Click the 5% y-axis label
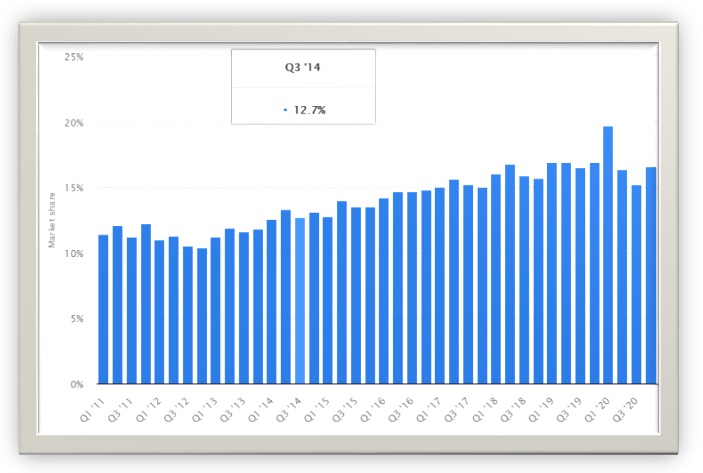Viewport: 703px width, 473px height. 76,319
